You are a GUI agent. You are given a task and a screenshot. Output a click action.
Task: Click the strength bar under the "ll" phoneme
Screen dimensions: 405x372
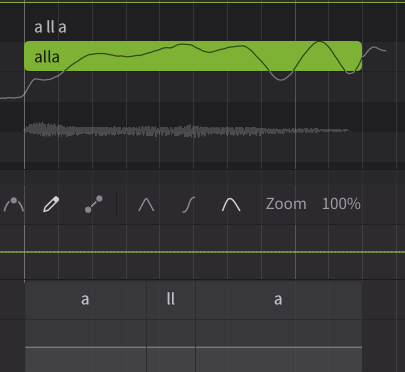click(171, 347)
